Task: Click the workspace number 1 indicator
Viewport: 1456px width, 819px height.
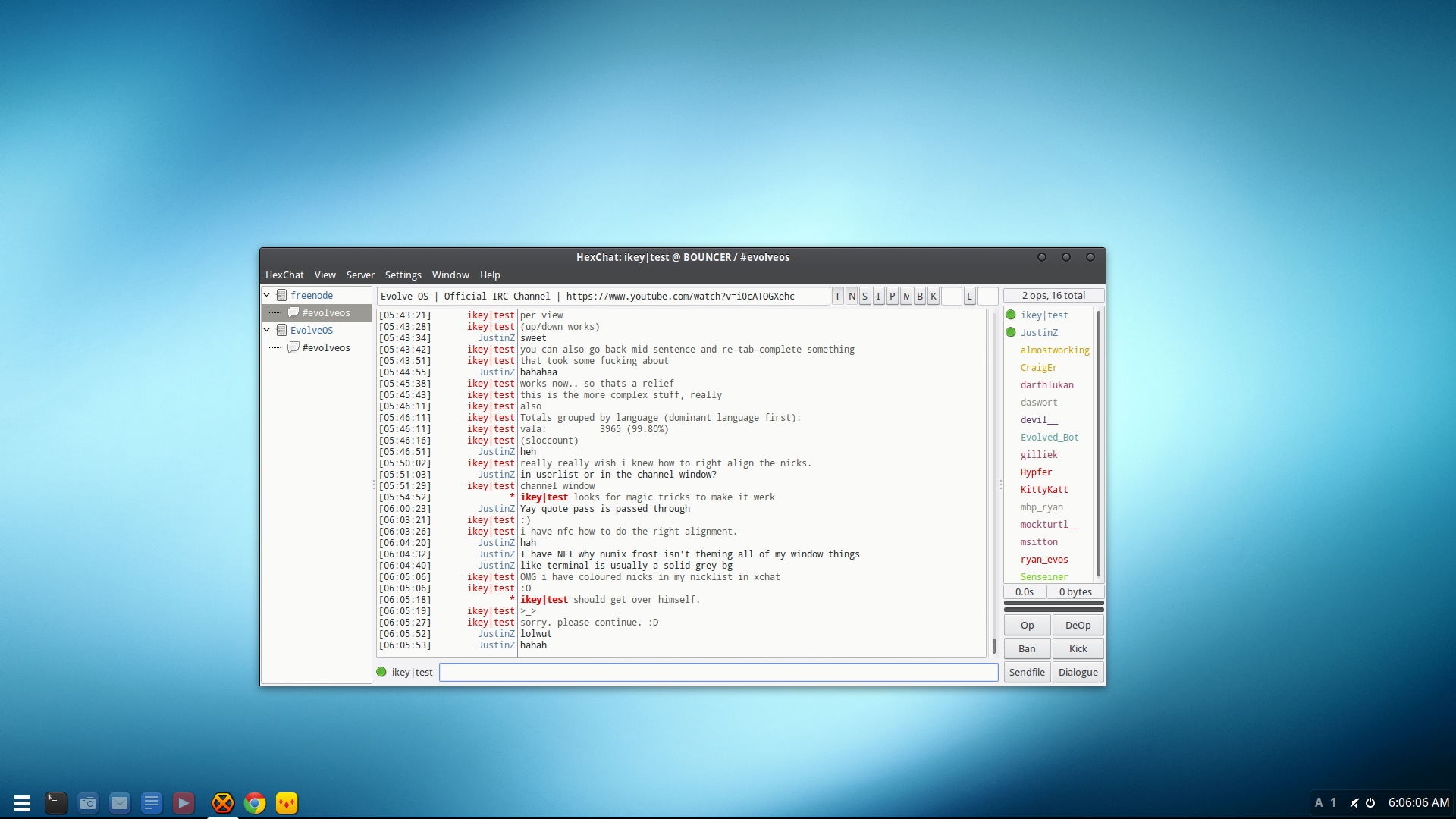Action: pyautogui.click(x=1333, y=802)
